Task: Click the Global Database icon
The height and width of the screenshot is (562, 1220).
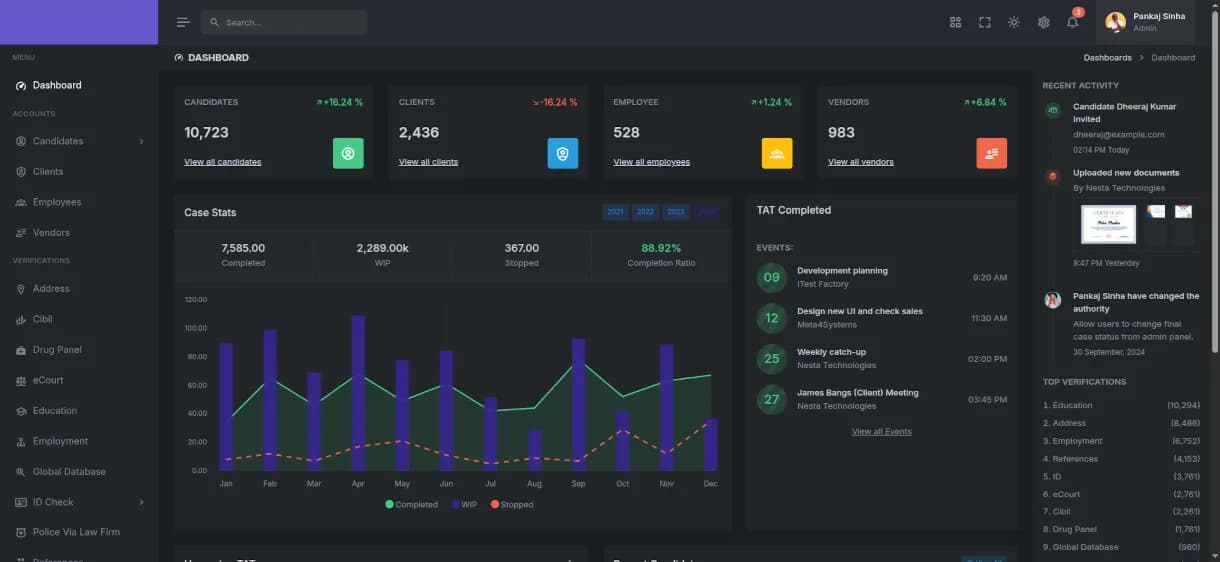Action: 21,472
